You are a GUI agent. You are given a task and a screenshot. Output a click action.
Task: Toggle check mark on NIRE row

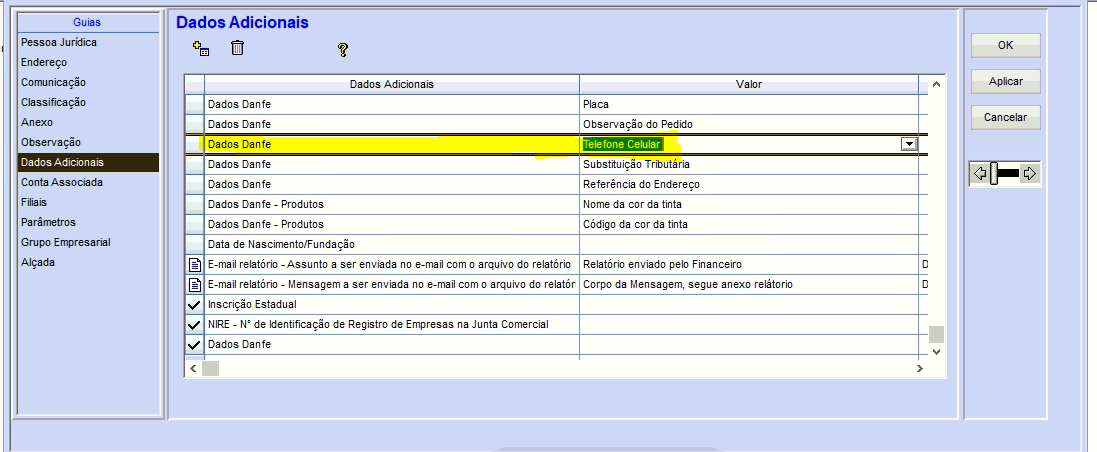194,324
